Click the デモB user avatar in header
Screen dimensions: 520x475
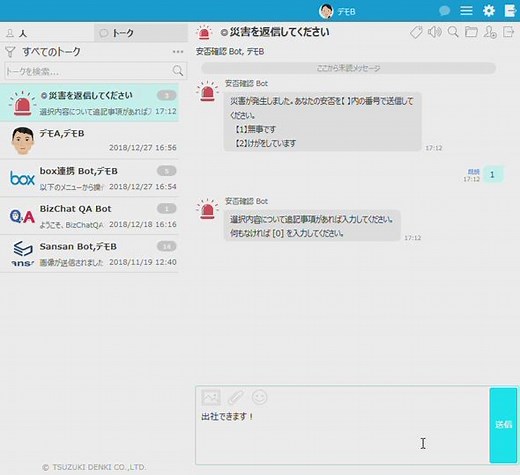pyautogui.click(x=326, y=11)
